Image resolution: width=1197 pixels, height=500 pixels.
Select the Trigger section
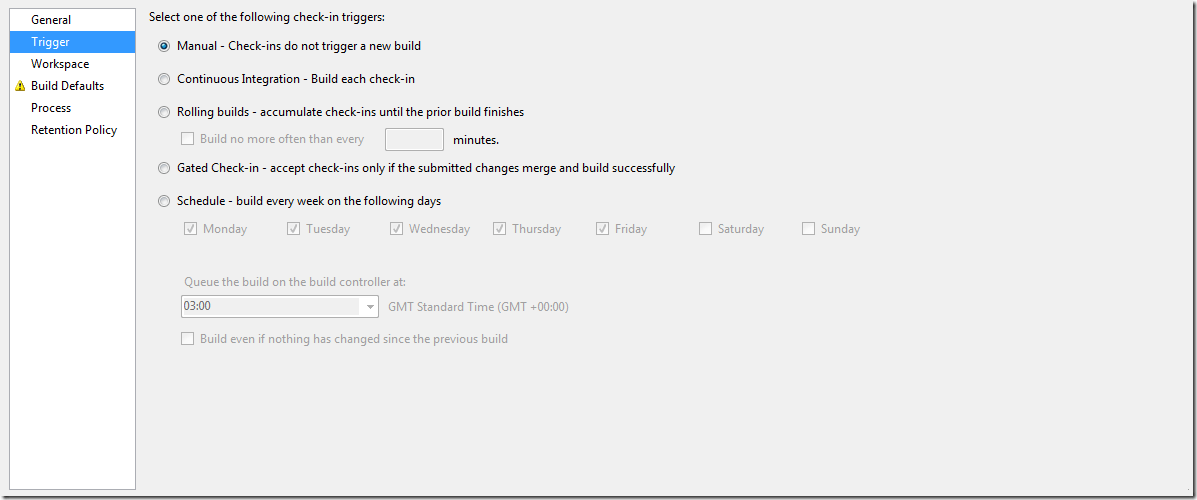(x=73, y=41)
